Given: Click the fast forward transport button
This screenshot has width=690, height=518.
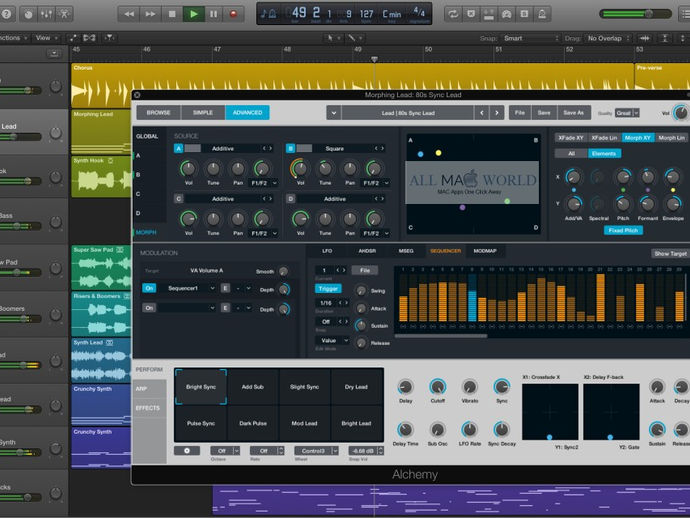Looking at the screenshot, I should [x=150, y=14].
